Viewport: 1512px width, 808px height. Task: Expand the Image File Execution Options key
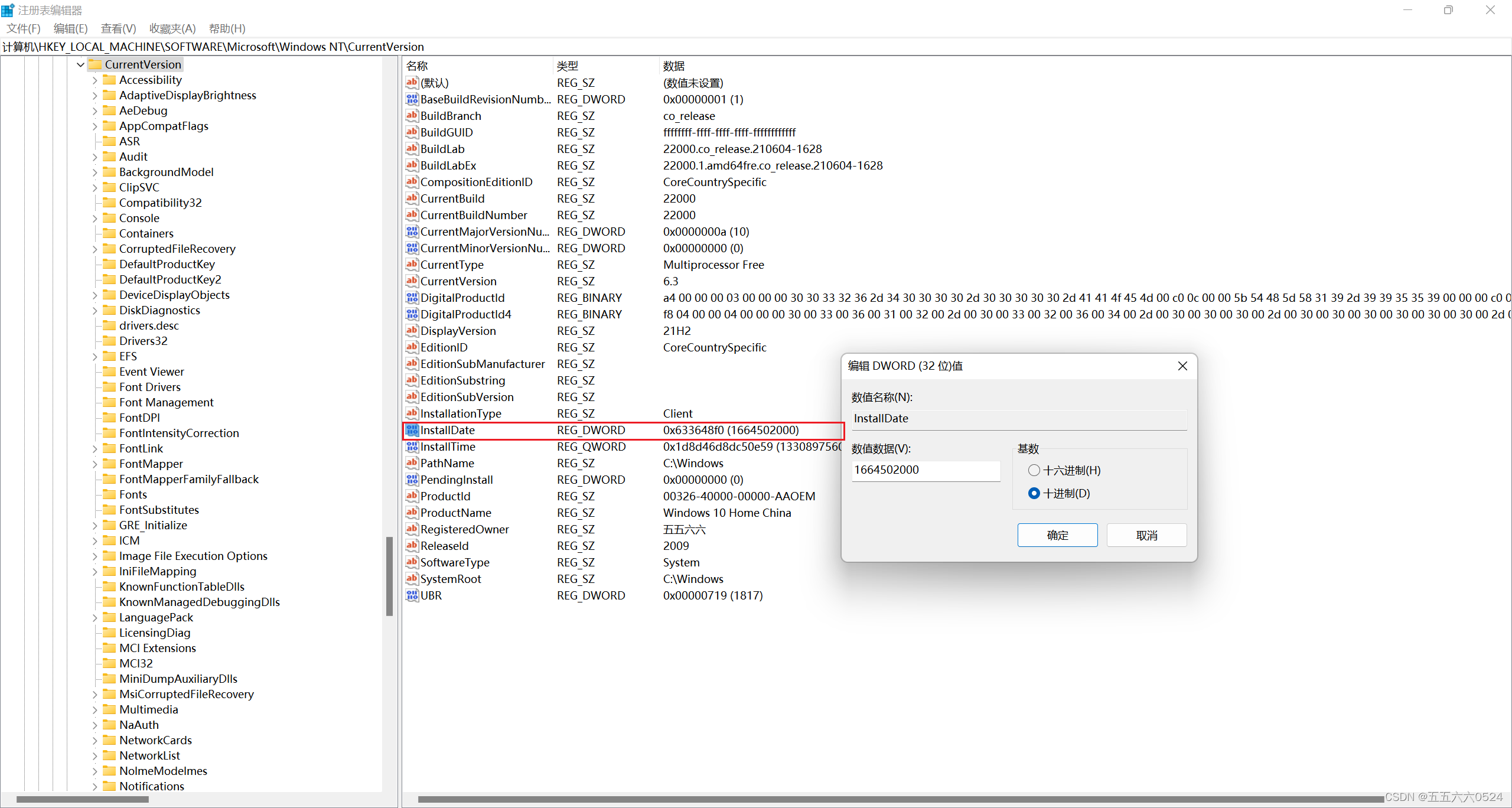(94, 556)
